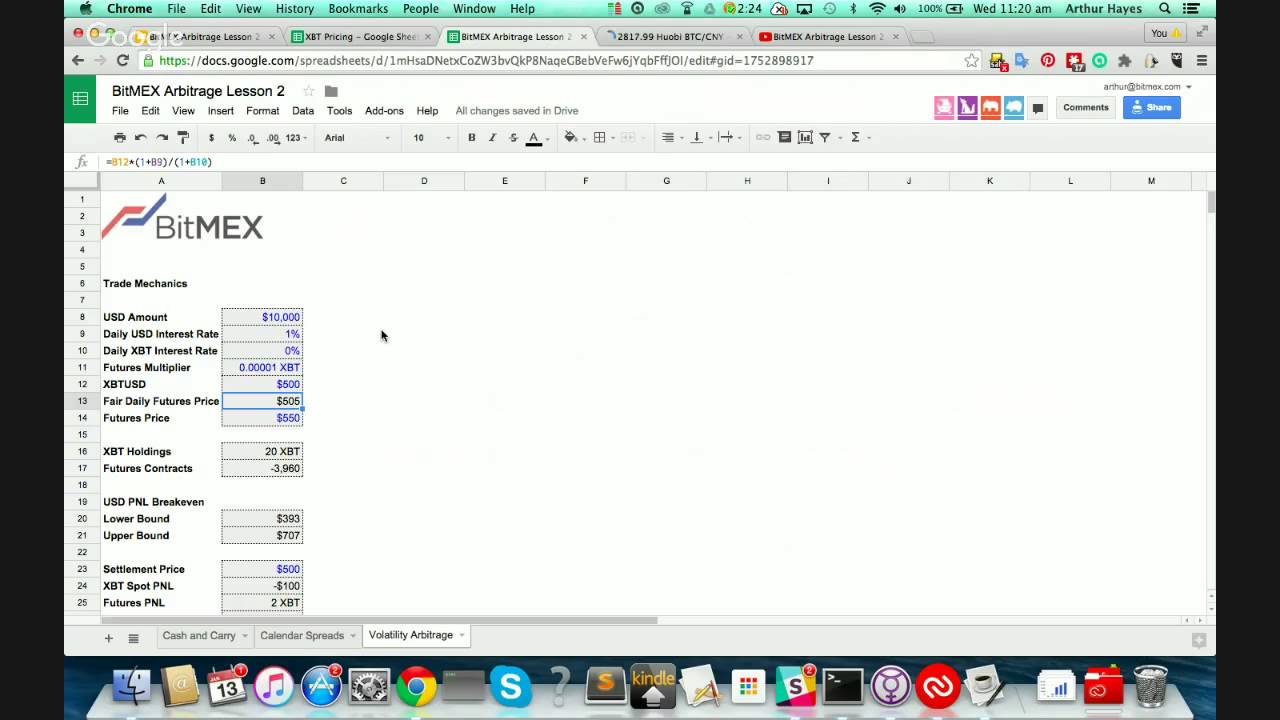Select cell showing USD Amount $10,000
This screenshot has height=720, width=1280.
tap(262, 317)
